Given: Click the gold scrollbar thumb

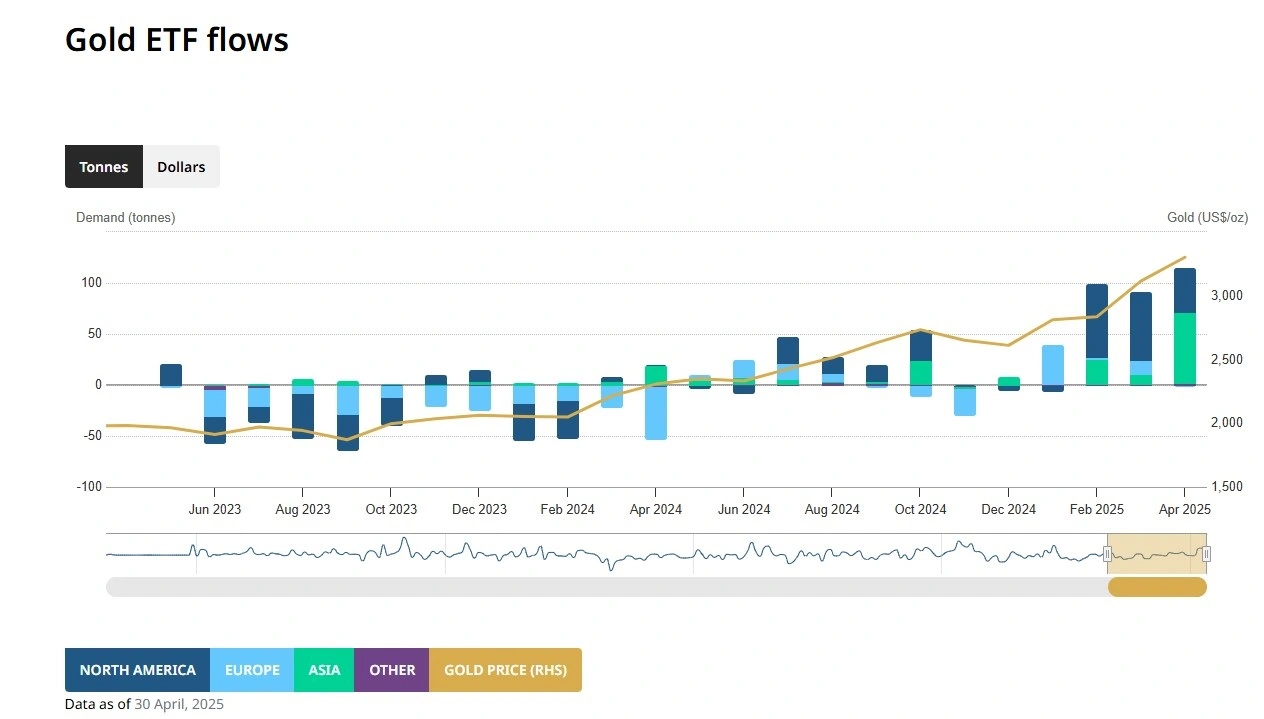Looking at the screenshot, I should coord(1157,587).
